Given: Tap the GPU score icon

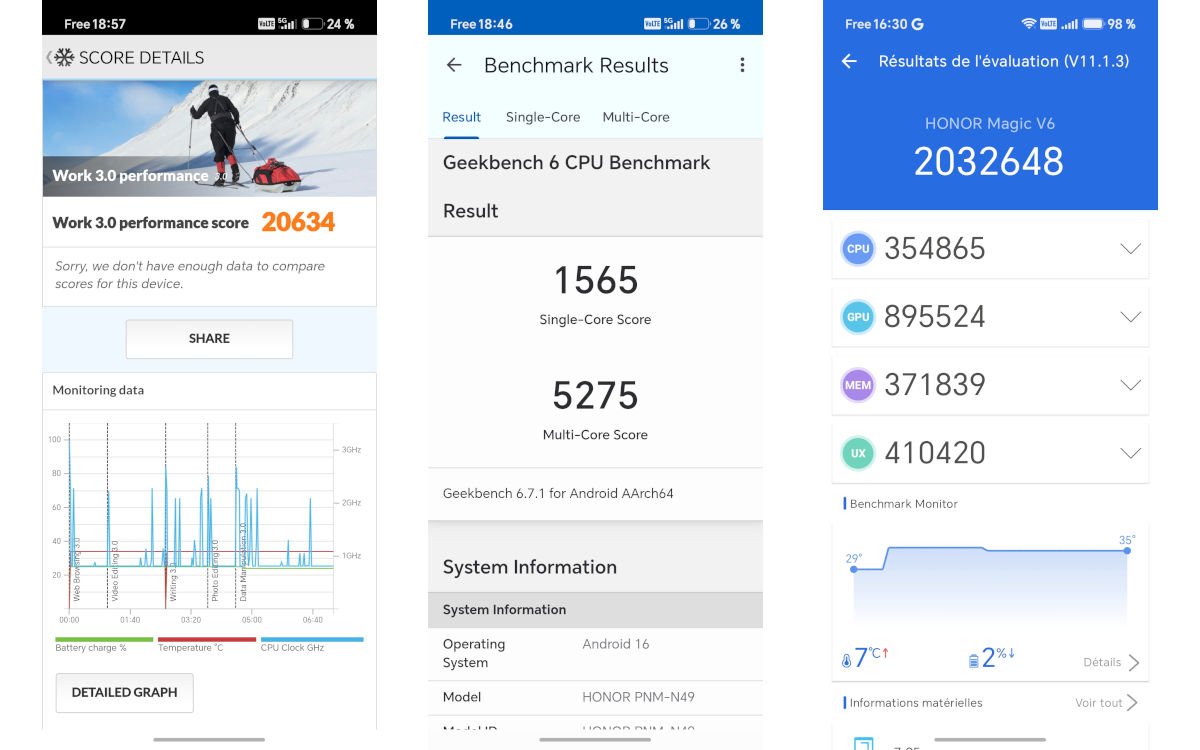Looking at the screenshot, I should 858,317.
